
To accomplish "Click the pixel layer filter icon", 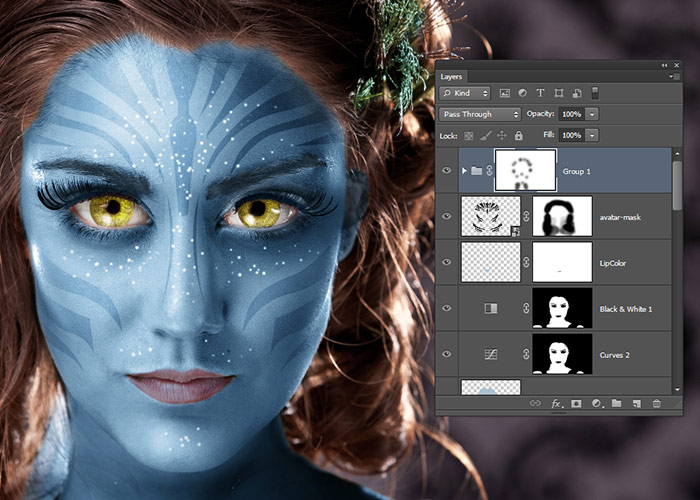I will pyautogui.click(x=505, y=94).
